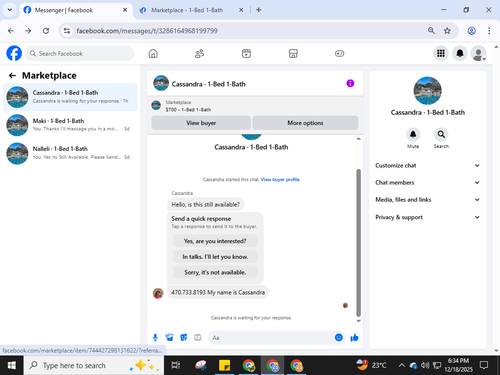Open Sticky Notes from the taskbar
This screenshot has height=375, width=500.
pos(224,366)
